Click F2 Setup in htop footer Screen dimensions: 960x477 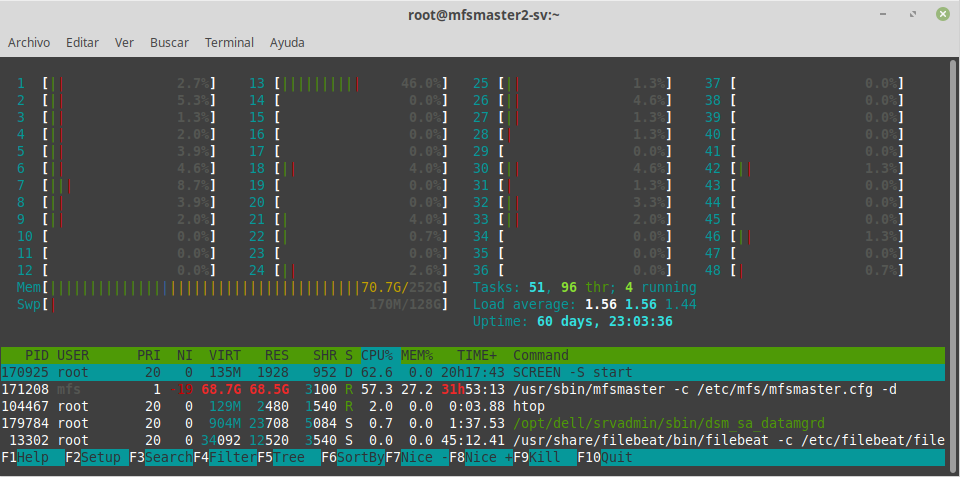[97, 457]
